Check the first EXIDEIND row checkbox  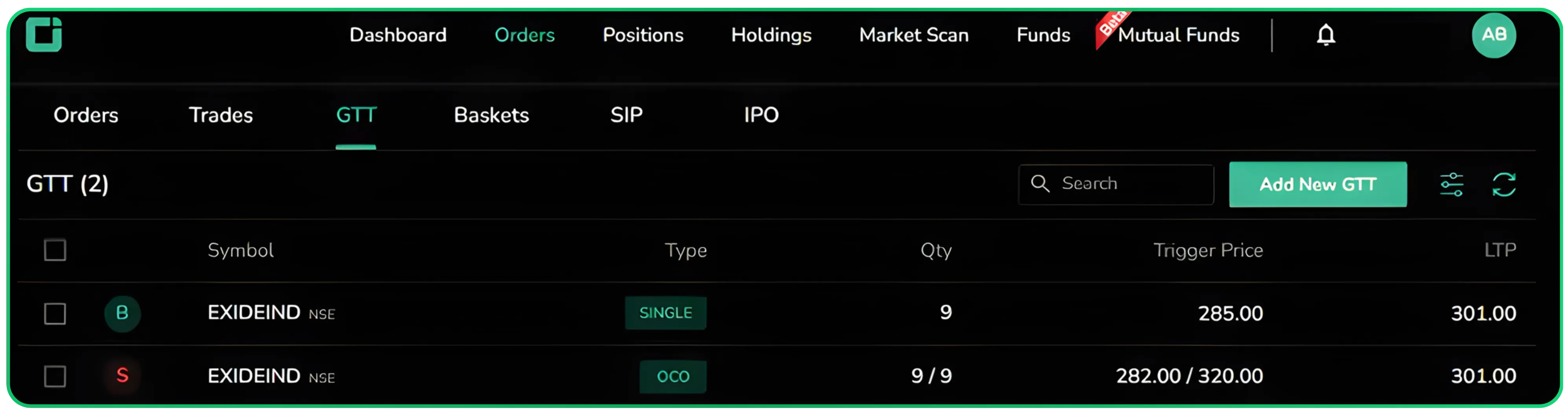tap(55, 314)
